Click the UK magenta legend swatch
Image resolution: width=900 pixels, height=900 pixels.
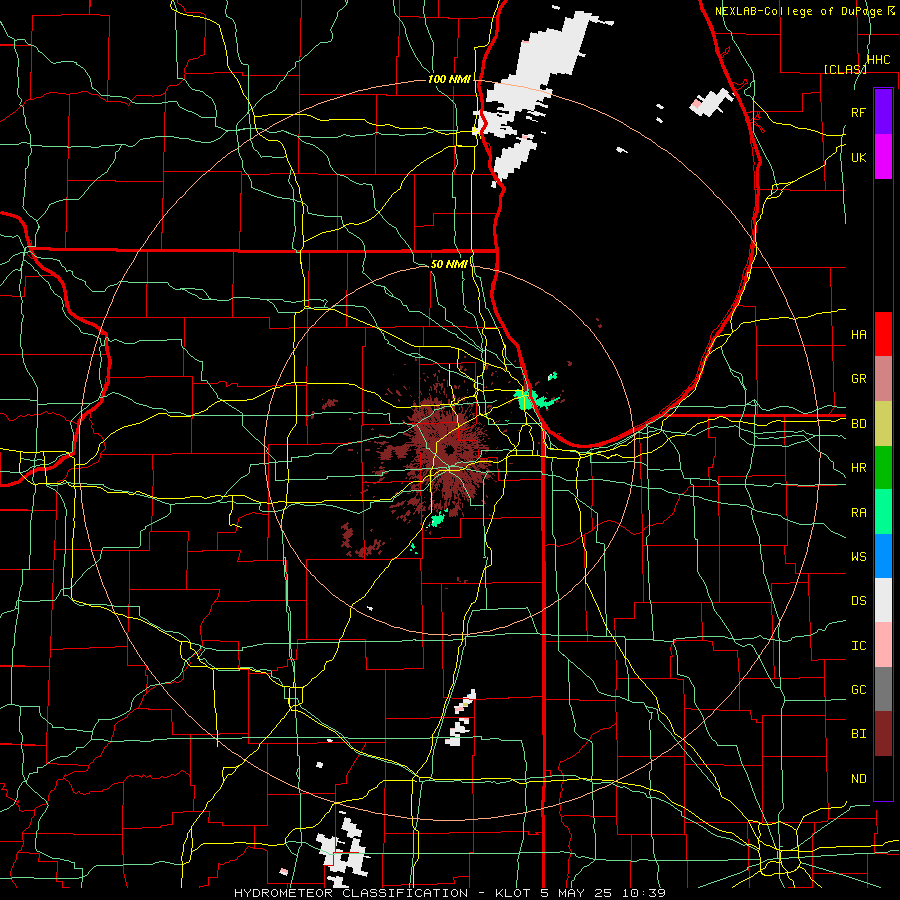(883, 157)
